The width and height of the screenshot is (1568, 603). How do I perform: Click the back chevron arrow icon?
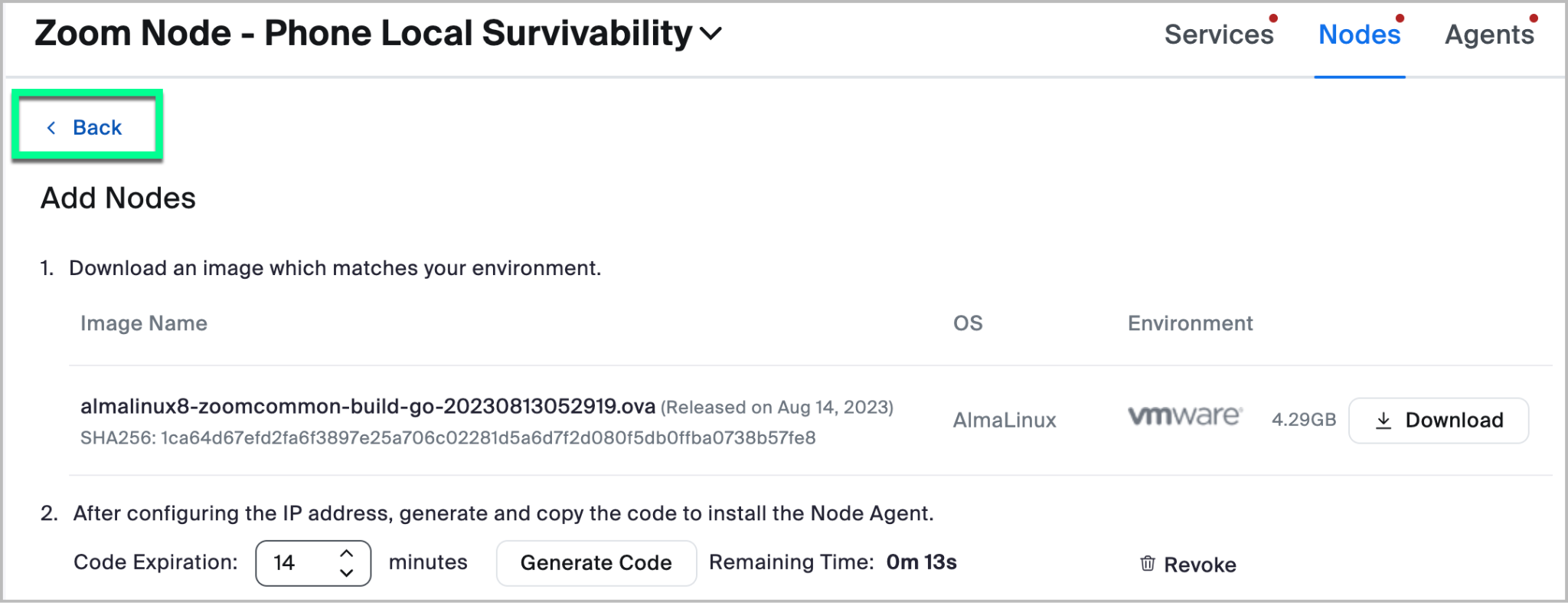click(x=51, y=128)
